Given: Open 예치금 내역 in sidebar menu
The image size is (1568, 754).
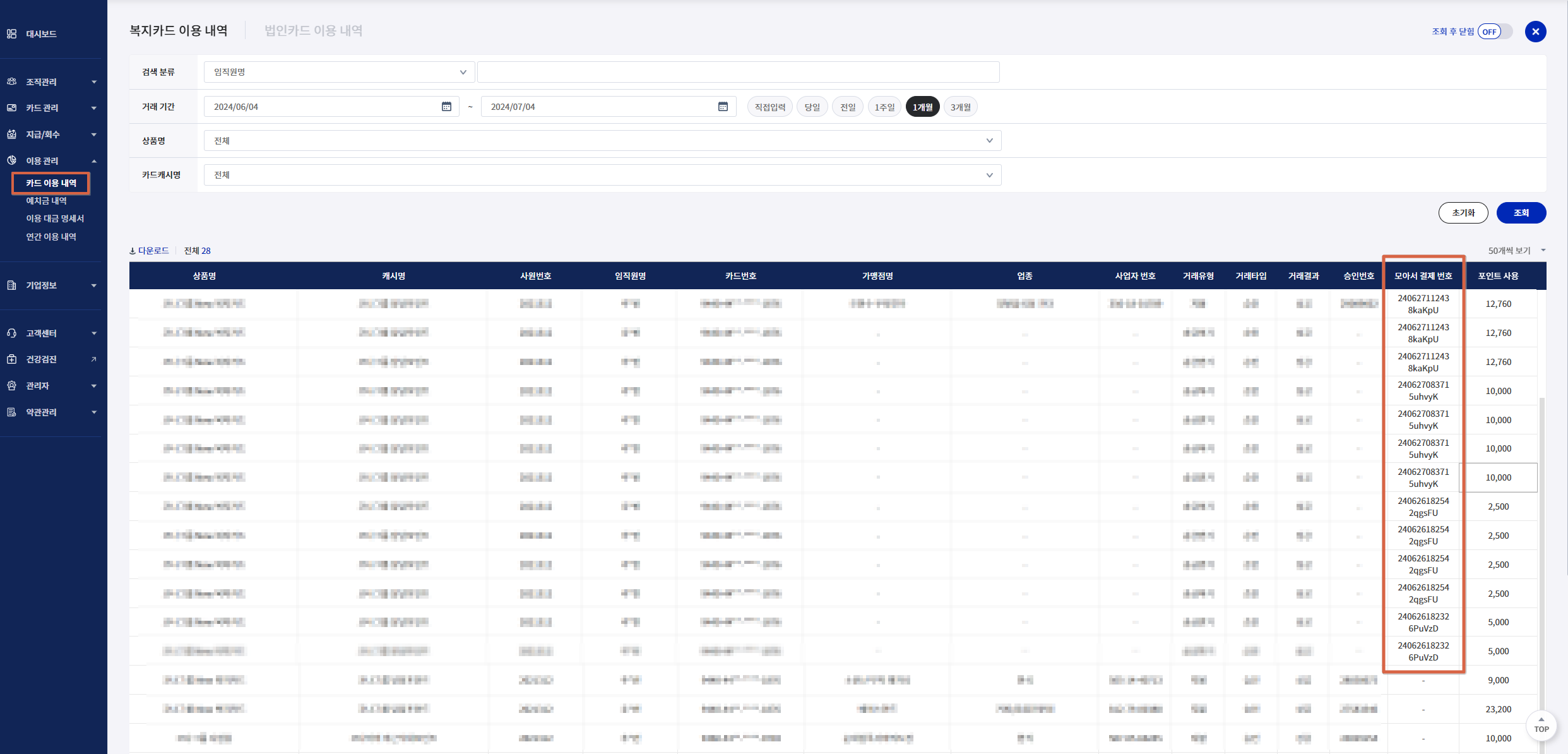Looking at the screenshot, I should tap(46, 201).
